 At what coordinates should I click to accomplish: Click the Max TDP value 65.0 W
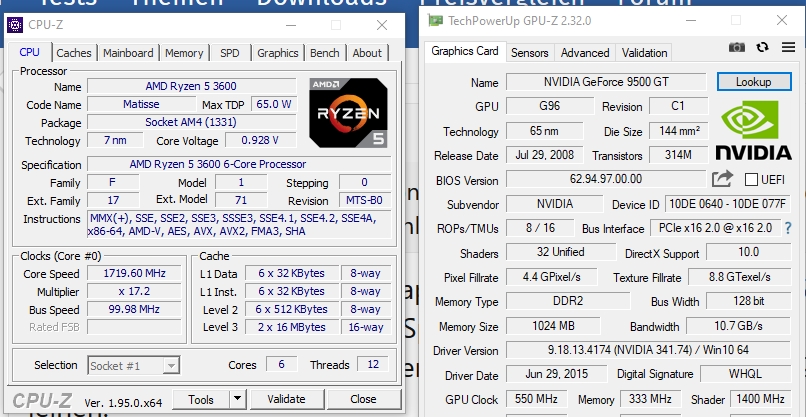[274, 104]
